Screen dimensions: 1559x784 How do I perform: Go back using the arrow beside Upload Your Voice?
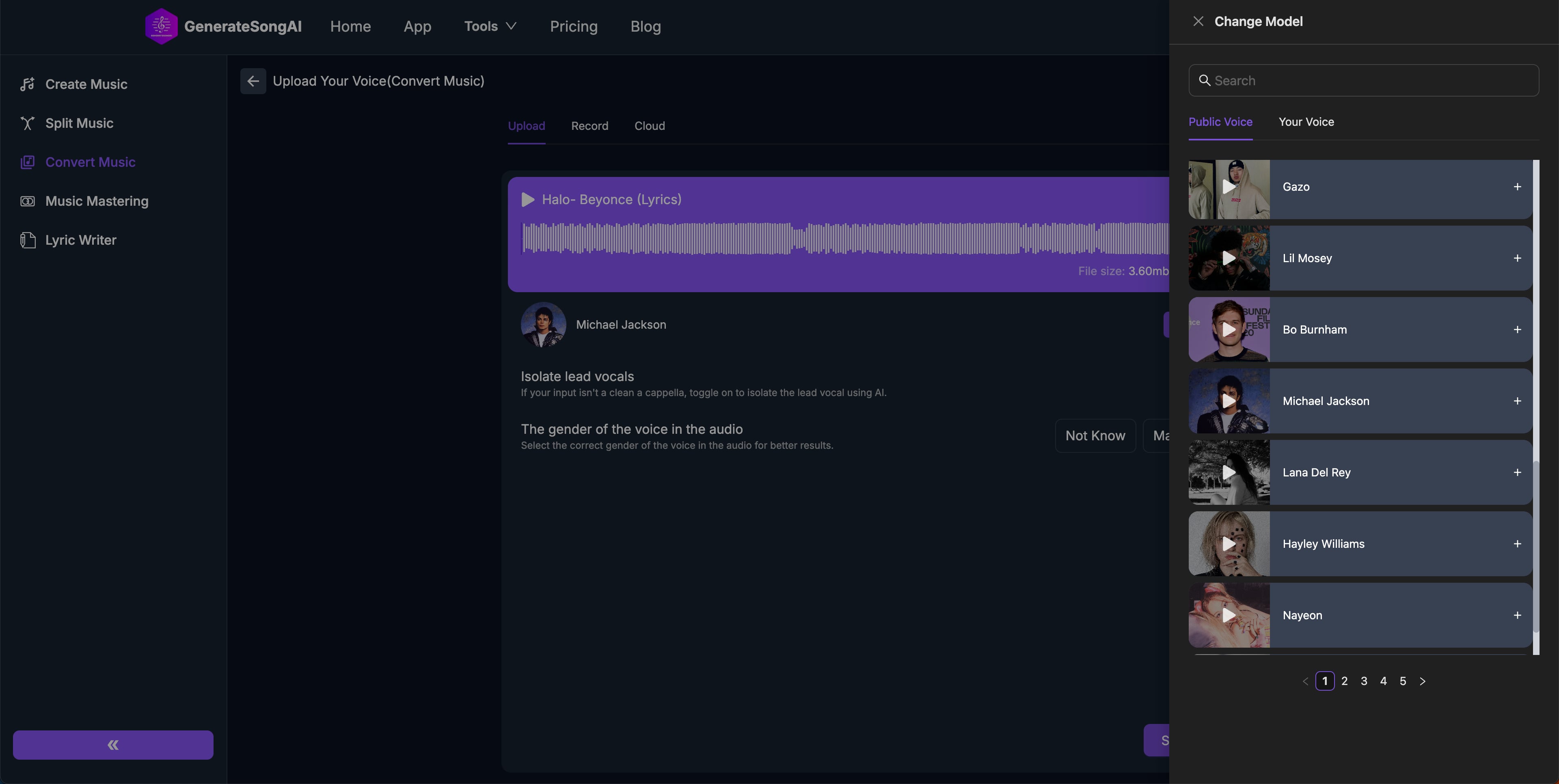(253, 81)
